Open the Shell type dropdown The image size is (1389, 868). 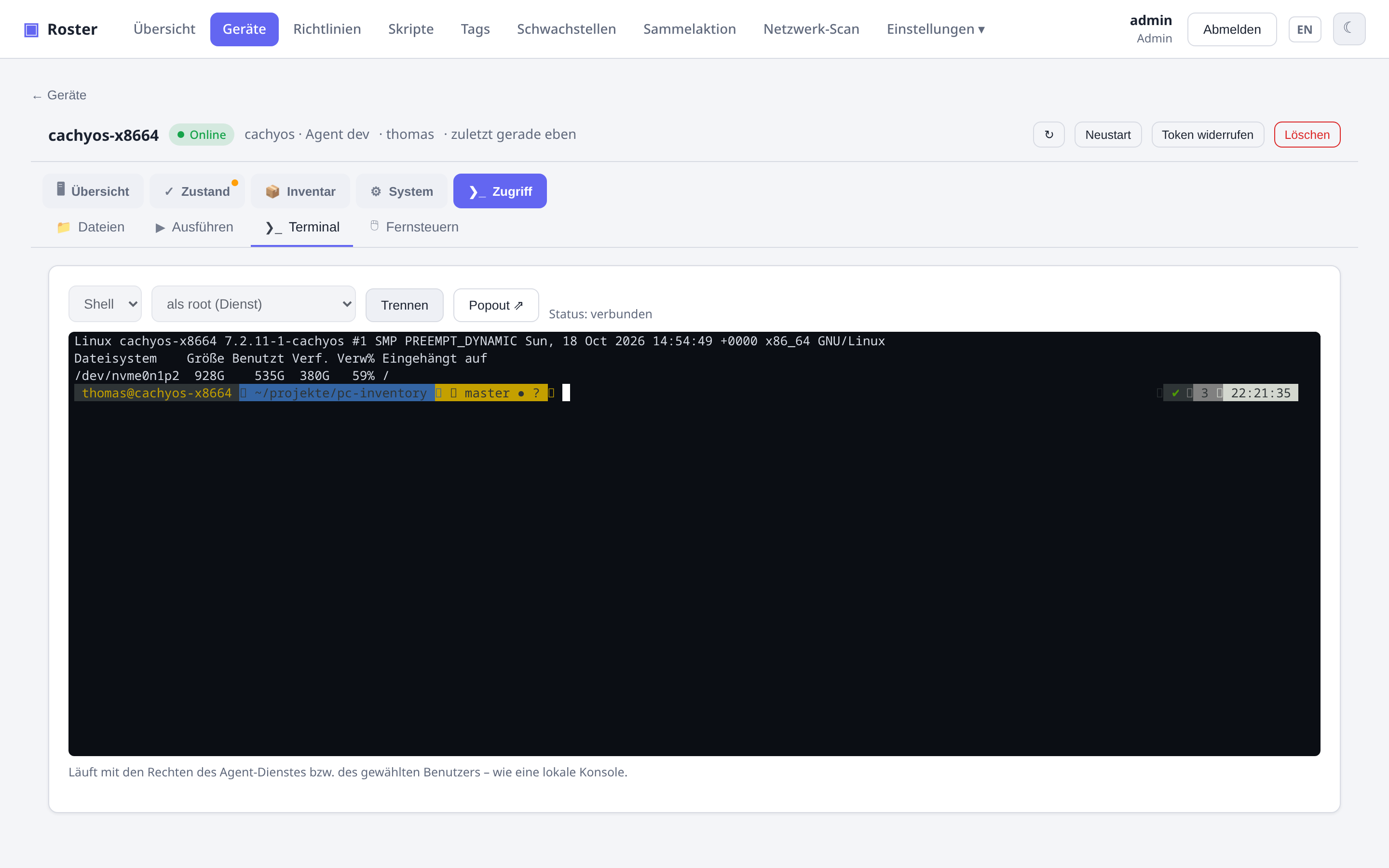105,304
